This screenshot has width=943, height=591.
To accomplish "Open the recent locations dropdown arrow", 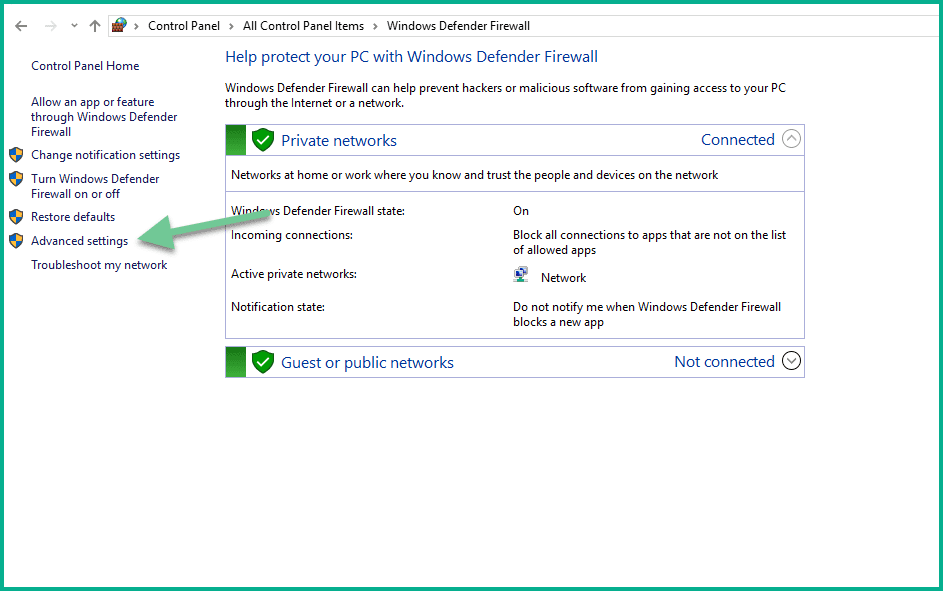I will pos(74,26).
